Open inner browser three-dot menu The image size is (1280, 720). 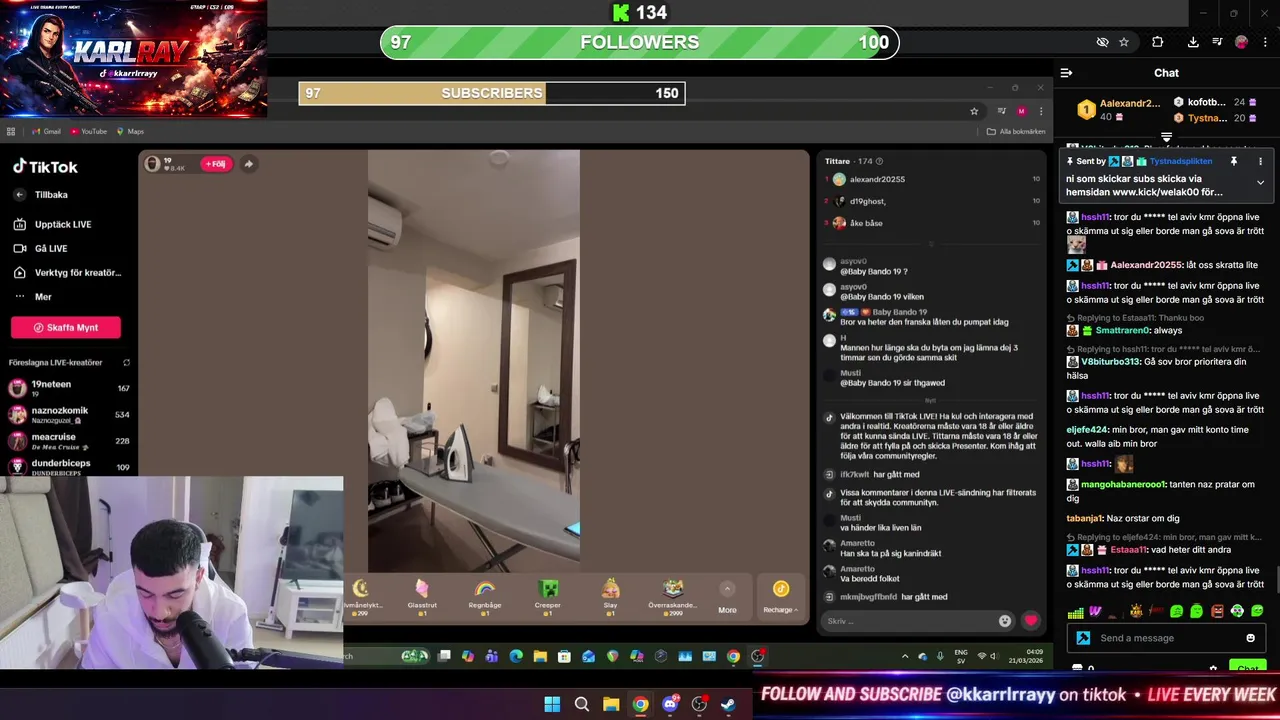pos(1041,111)
